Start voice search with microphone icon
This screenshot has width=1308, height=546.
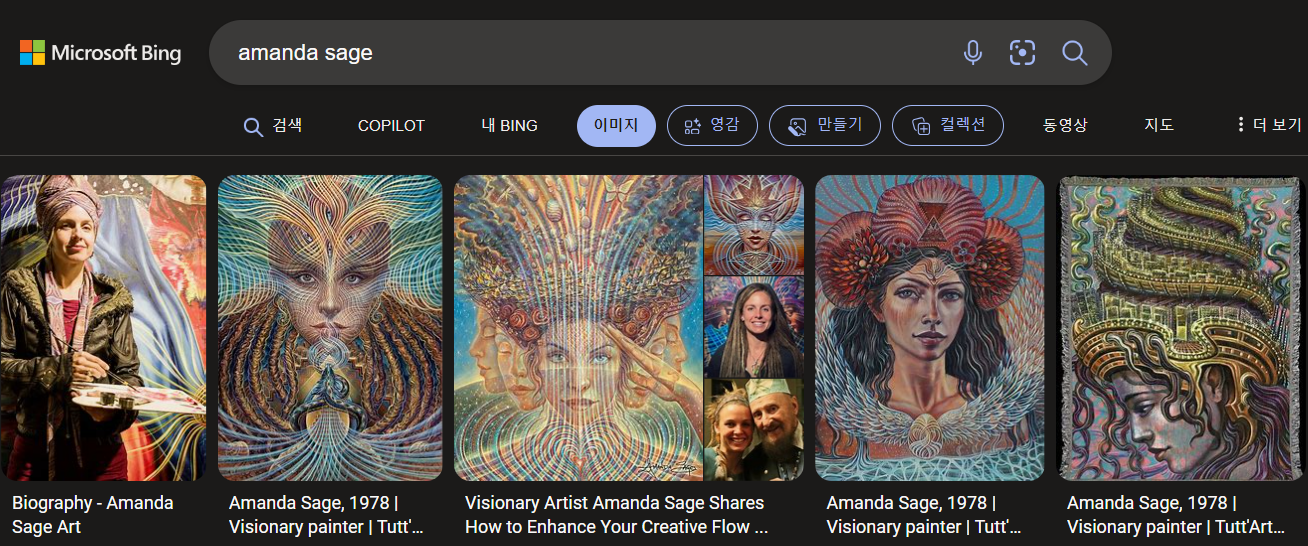coord(972,53)
